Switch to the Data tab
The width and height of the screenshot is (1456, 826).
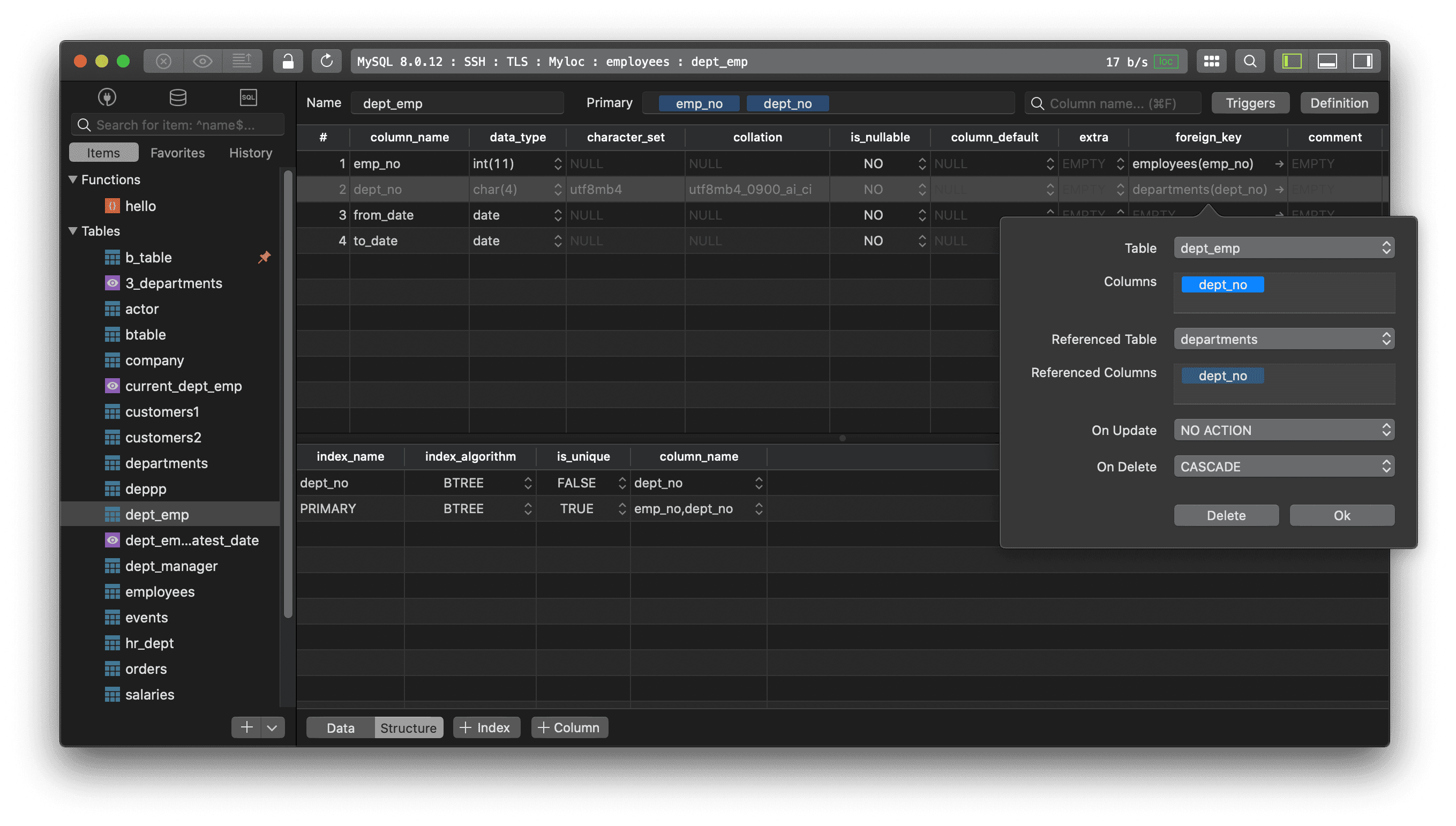tap(340, 728)
